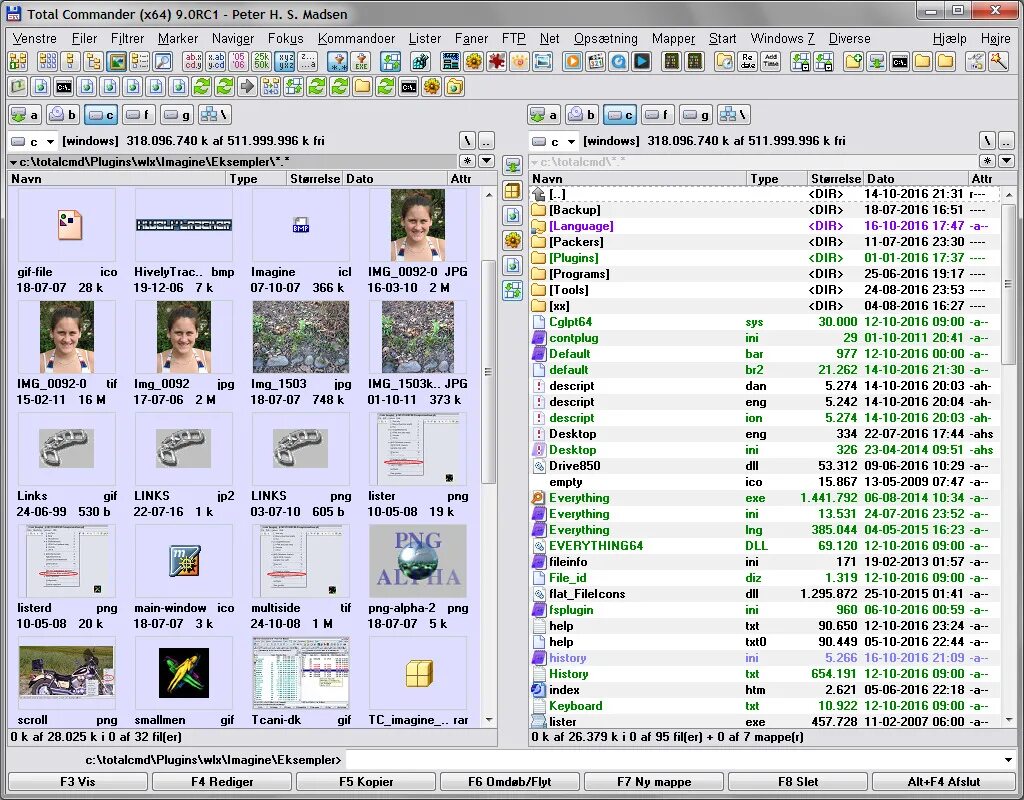
Task: Click the Add Time toolbar icon
Action: pyautogui.click(x=771, y=61)
